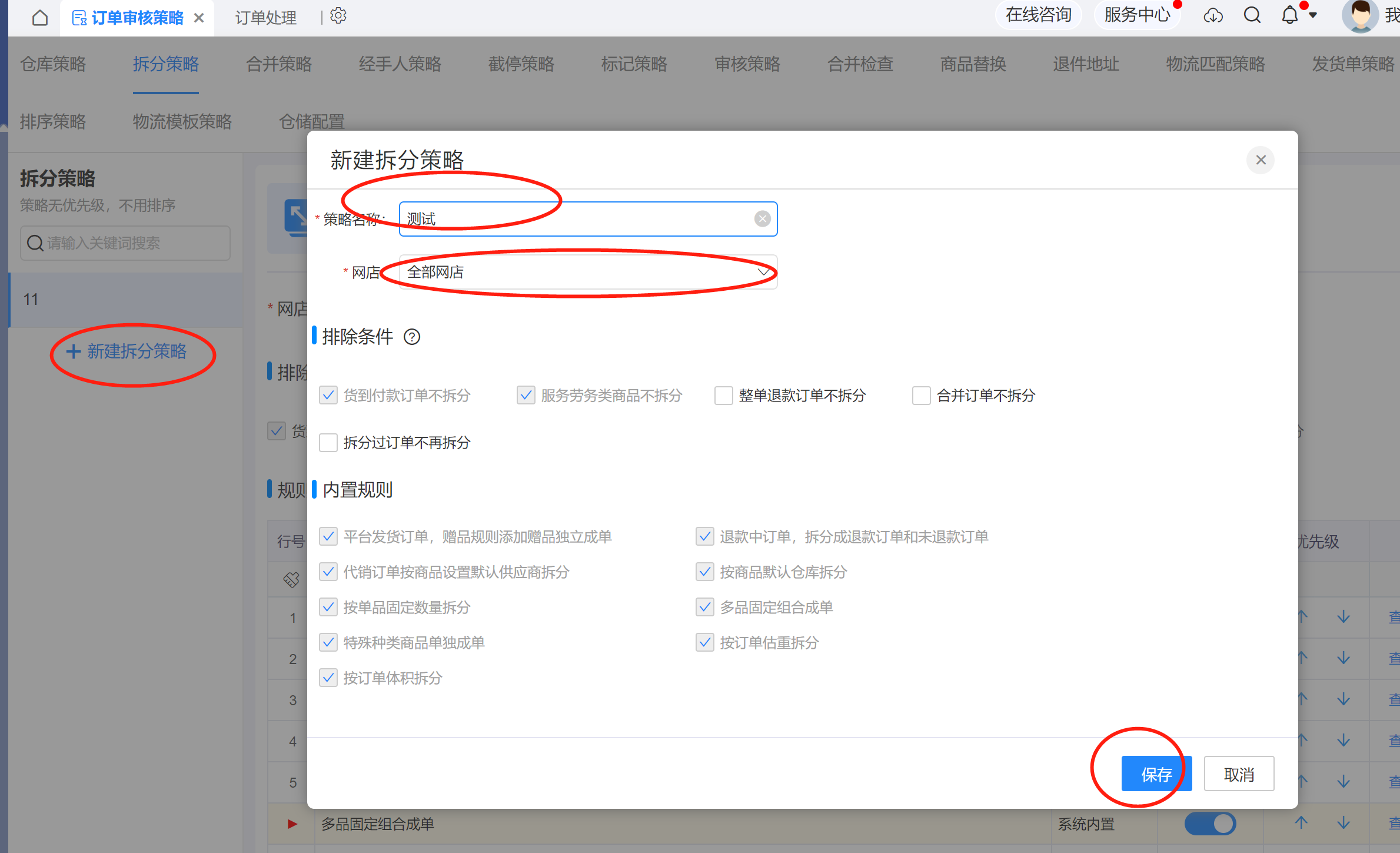Switch to 退件地址 tab
Viewport: 1400px width, 853px height.
(1086, 64)
